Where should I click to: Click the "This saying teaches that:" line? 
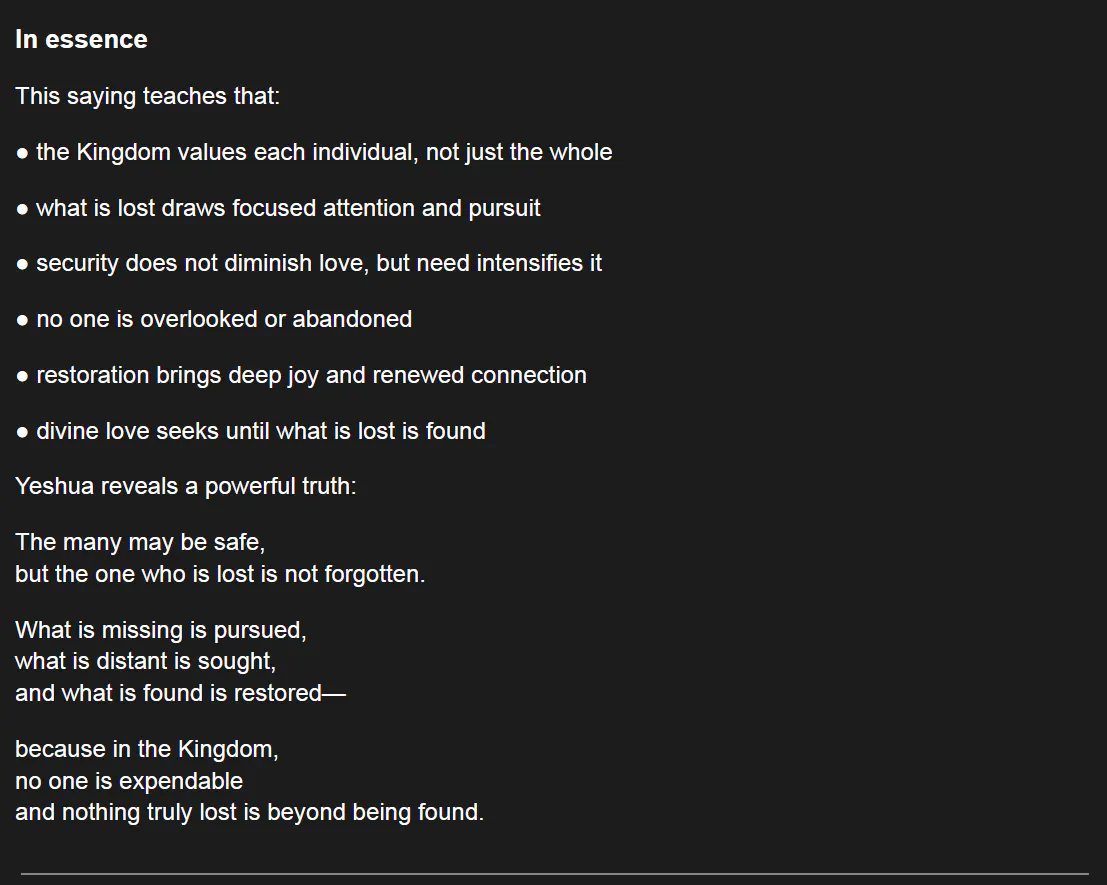(147, 97)
